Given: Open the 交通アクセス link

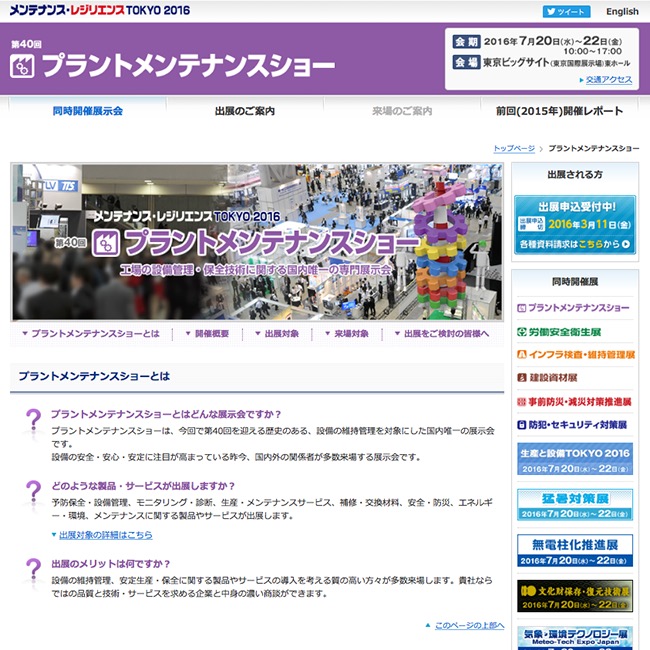Looking at the screenshot, I should 608,79.
